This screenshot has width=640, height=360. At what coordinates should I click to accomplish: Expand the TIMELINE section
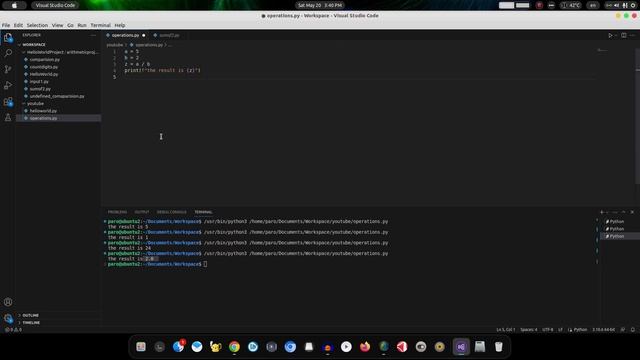pyautogui.click(x=58, y=322)
